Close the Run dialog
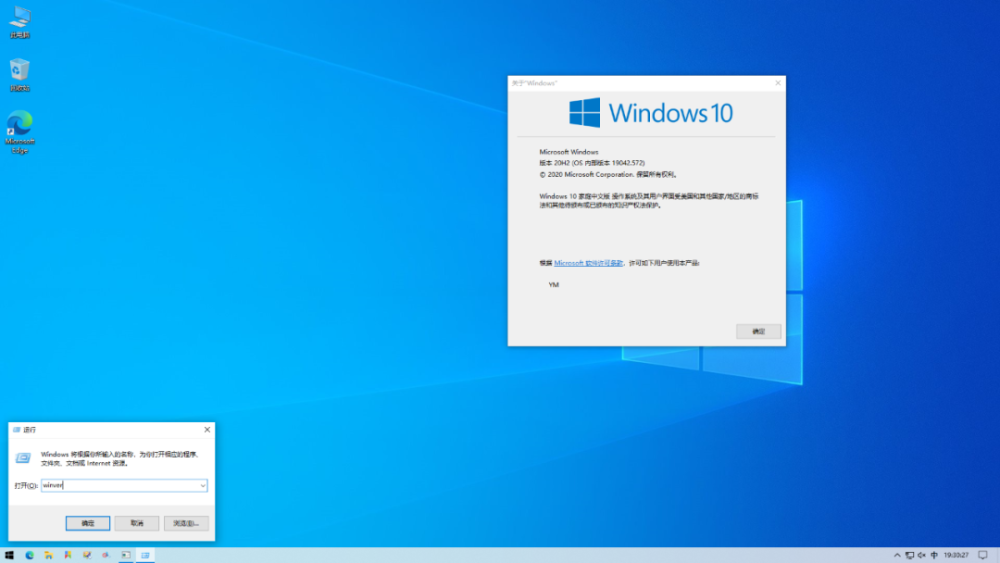 click(207, 430)
